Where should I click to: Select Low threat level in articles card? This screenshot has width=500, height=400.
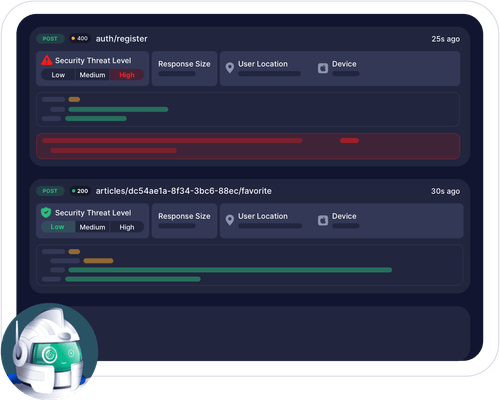[58, 227]
